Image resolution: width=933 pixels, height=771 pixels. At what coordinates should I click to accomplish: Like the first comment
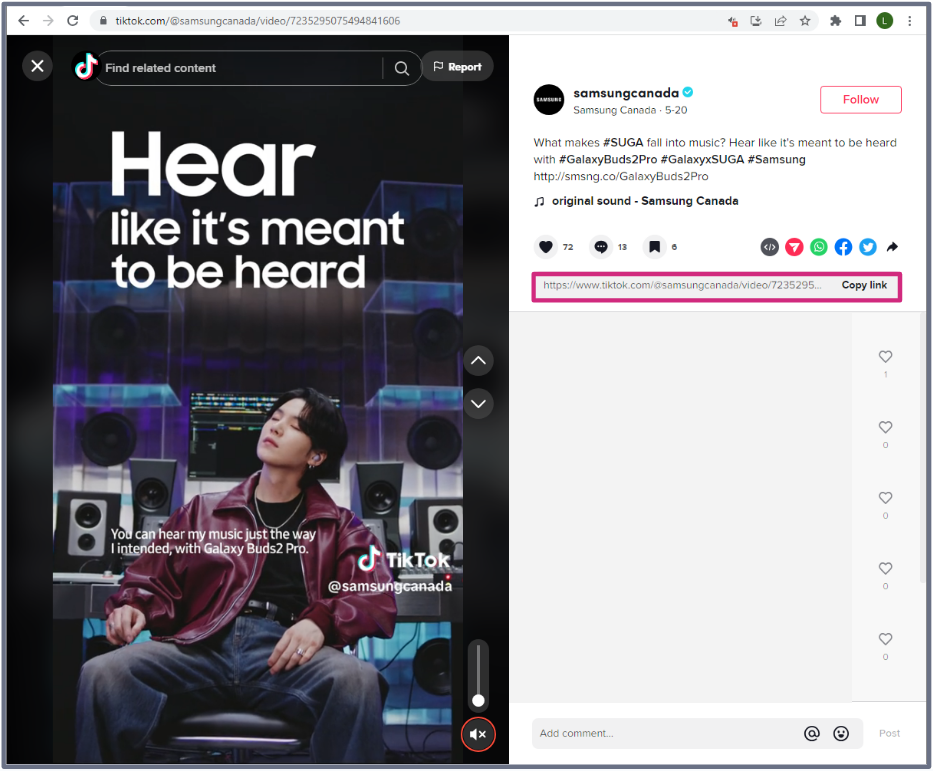click(885, 357)
